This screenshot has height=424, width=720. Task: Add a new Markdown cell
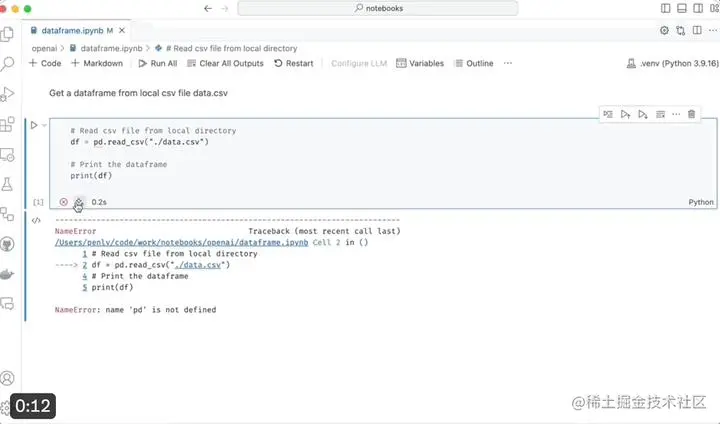97,63
